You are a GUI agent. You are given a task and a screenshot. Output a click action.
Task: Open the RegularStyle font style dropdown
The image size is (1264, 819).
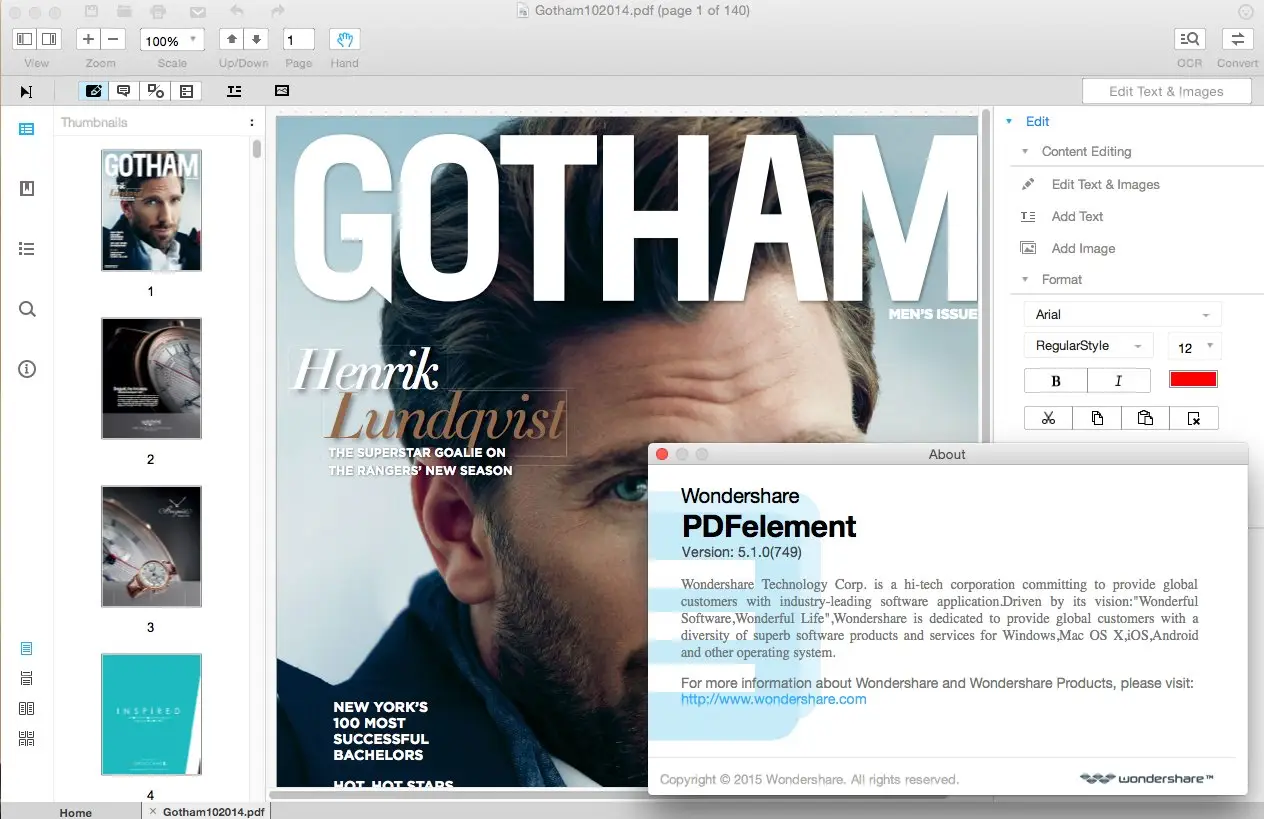[x=1088, y=346]
